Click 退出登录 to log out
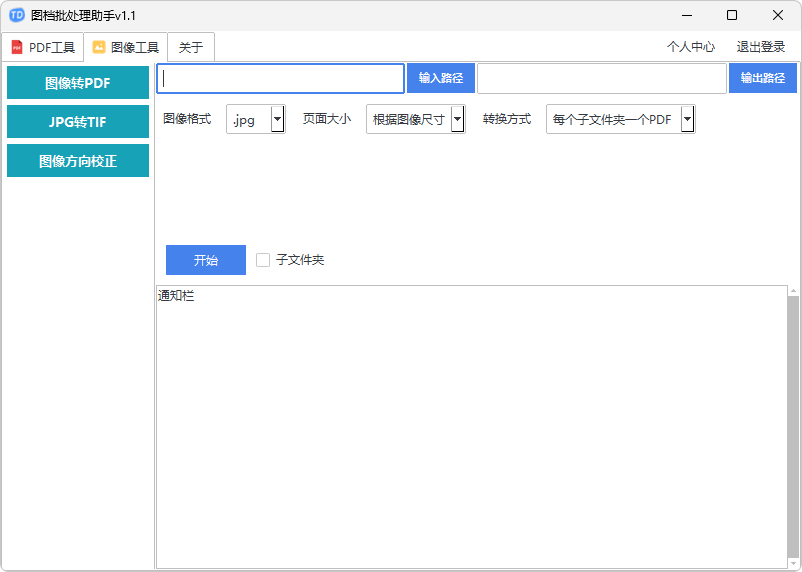Image resolution: width=802 pixels, height=572 pixels. point(761,47)
